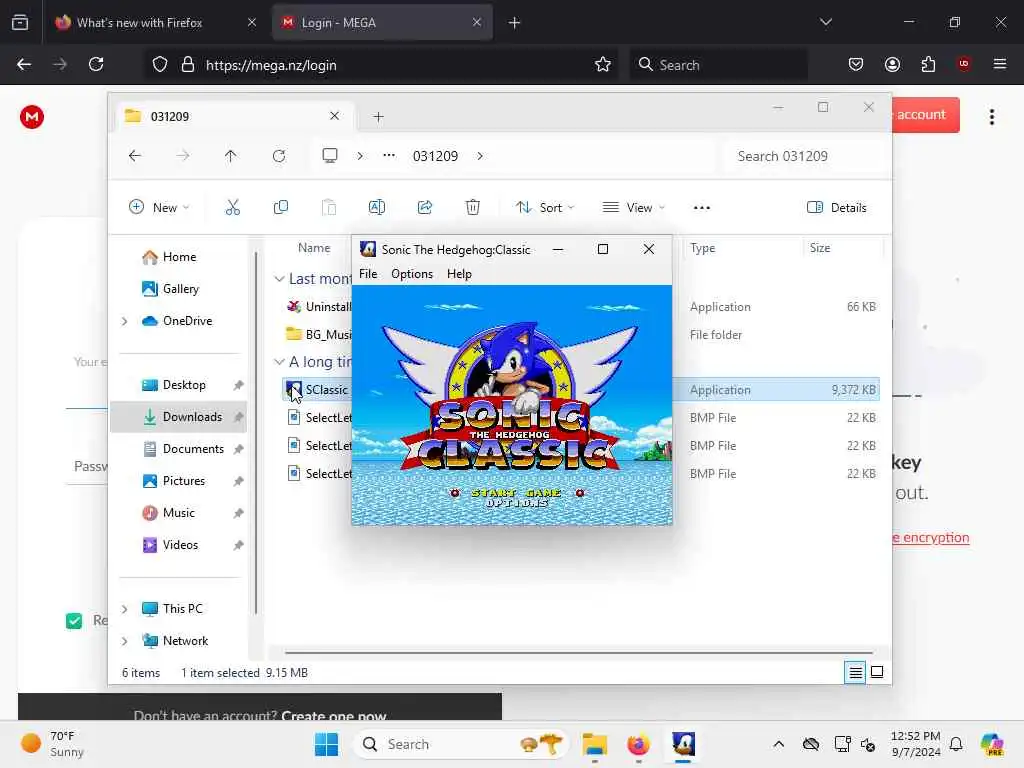Open the Help menu in Sonic window
Image resolution: width=1024 pixels, height=768 pixels.
[459, 274]
